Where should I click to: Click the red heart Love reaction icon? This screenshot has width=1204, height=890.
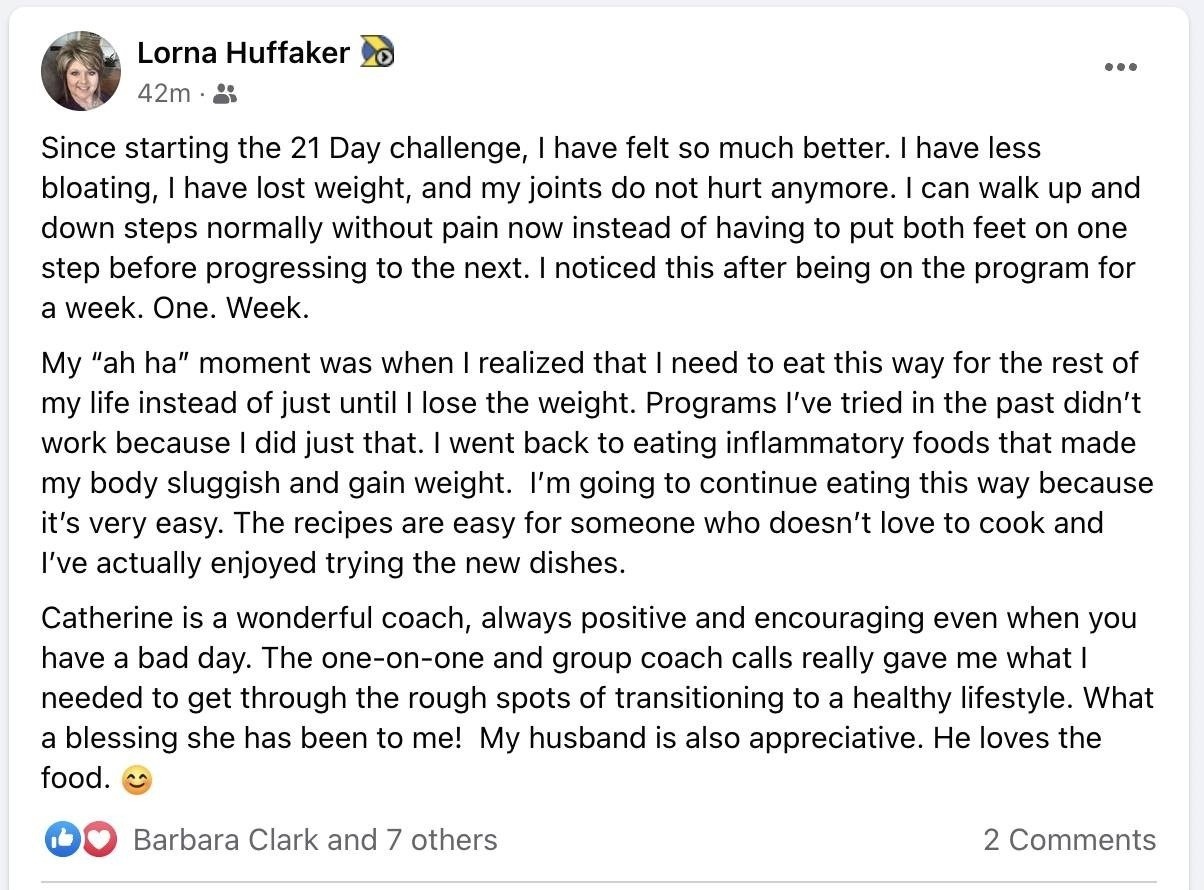(x=98, y=840)
